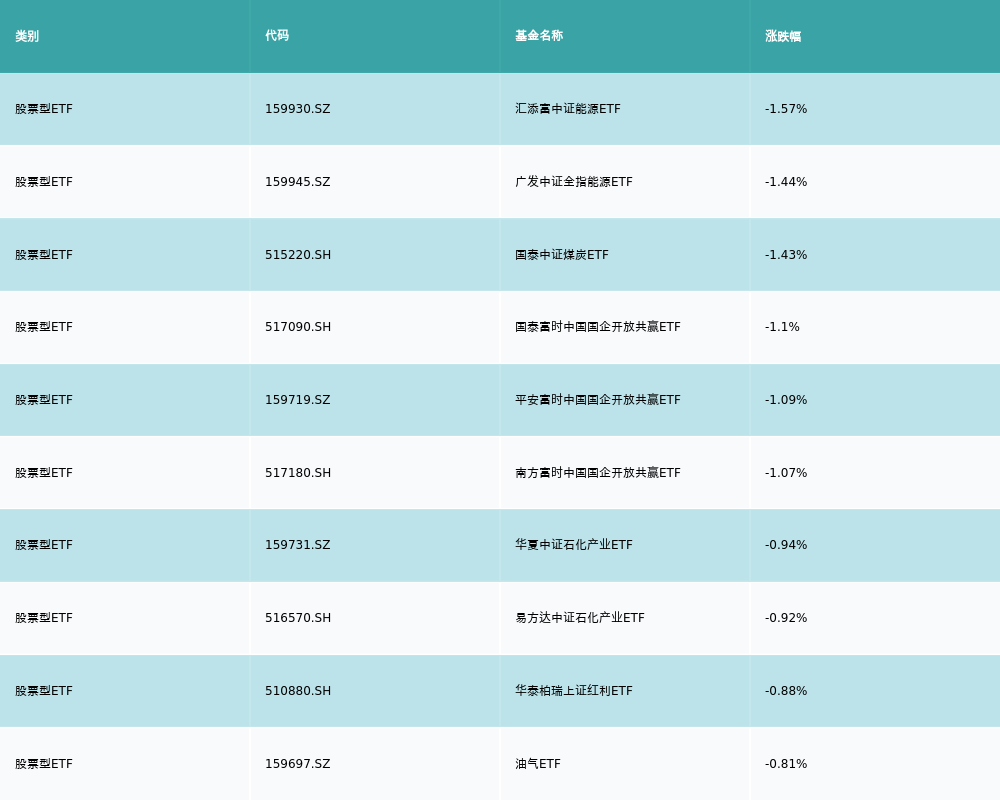Click the -1.07% change value
The image size is (1000, 800).
point(785,473)
